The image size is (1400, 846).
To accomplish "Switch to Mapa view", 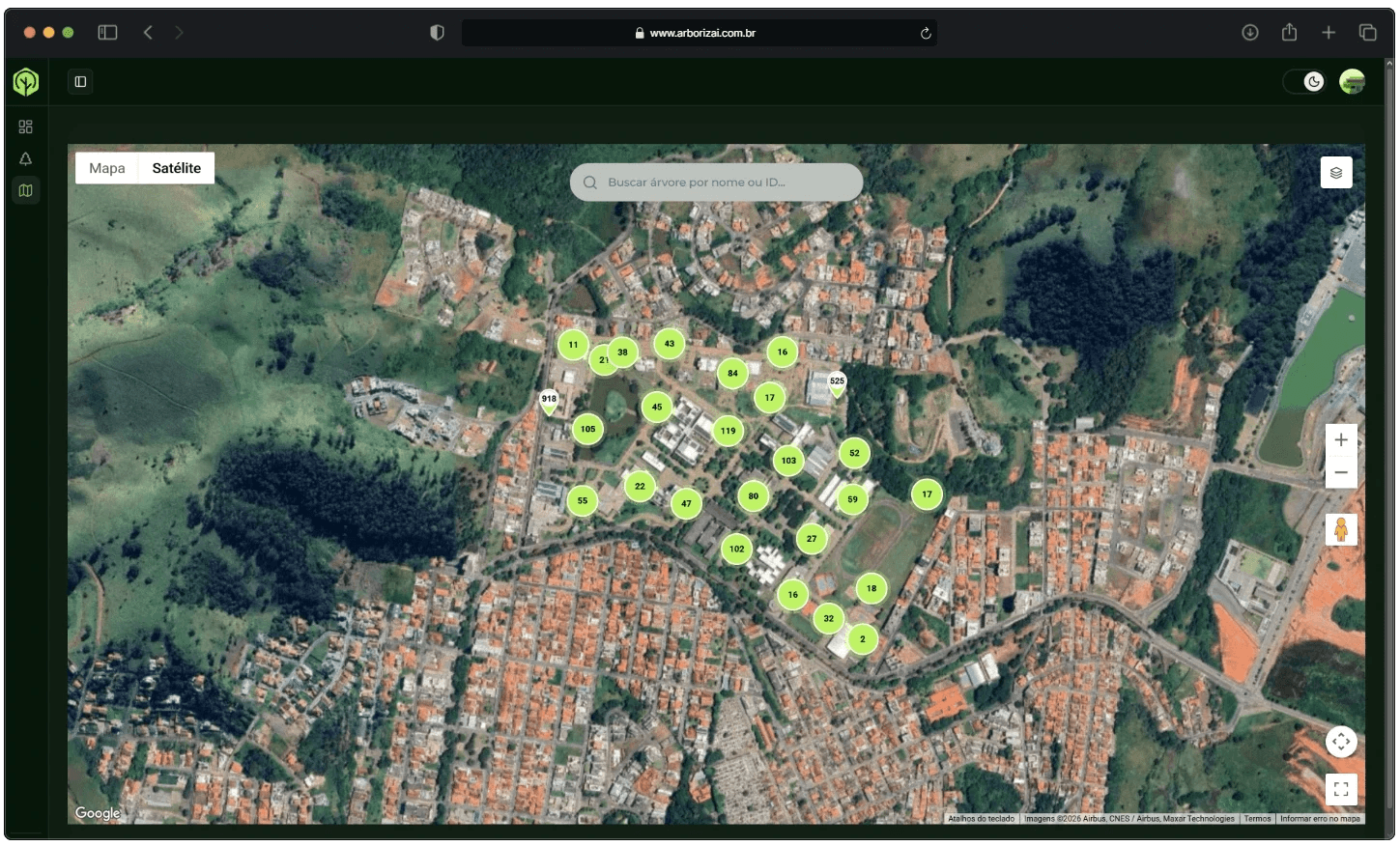I will pos(107,168).
